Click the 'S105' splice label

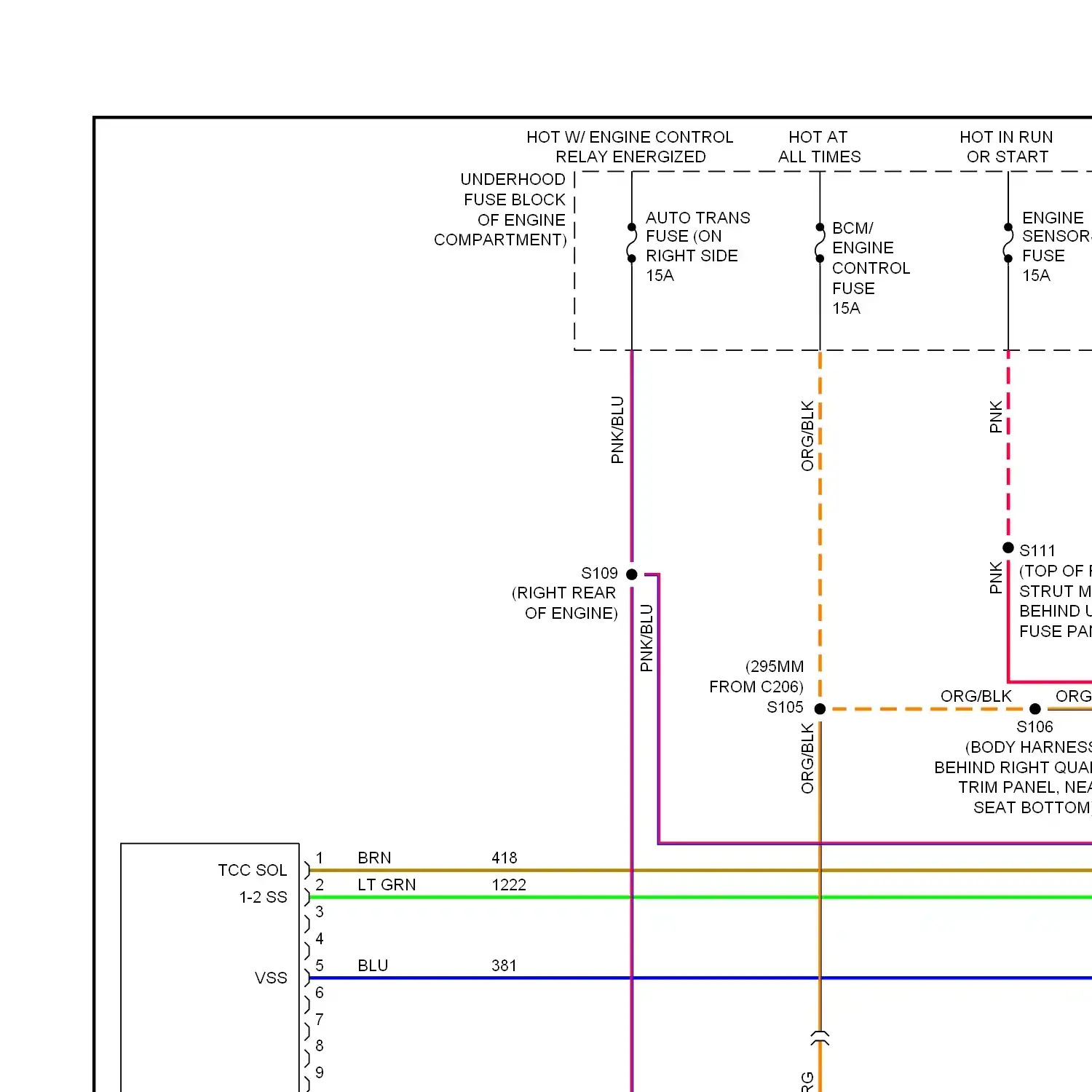pos(785,707)
